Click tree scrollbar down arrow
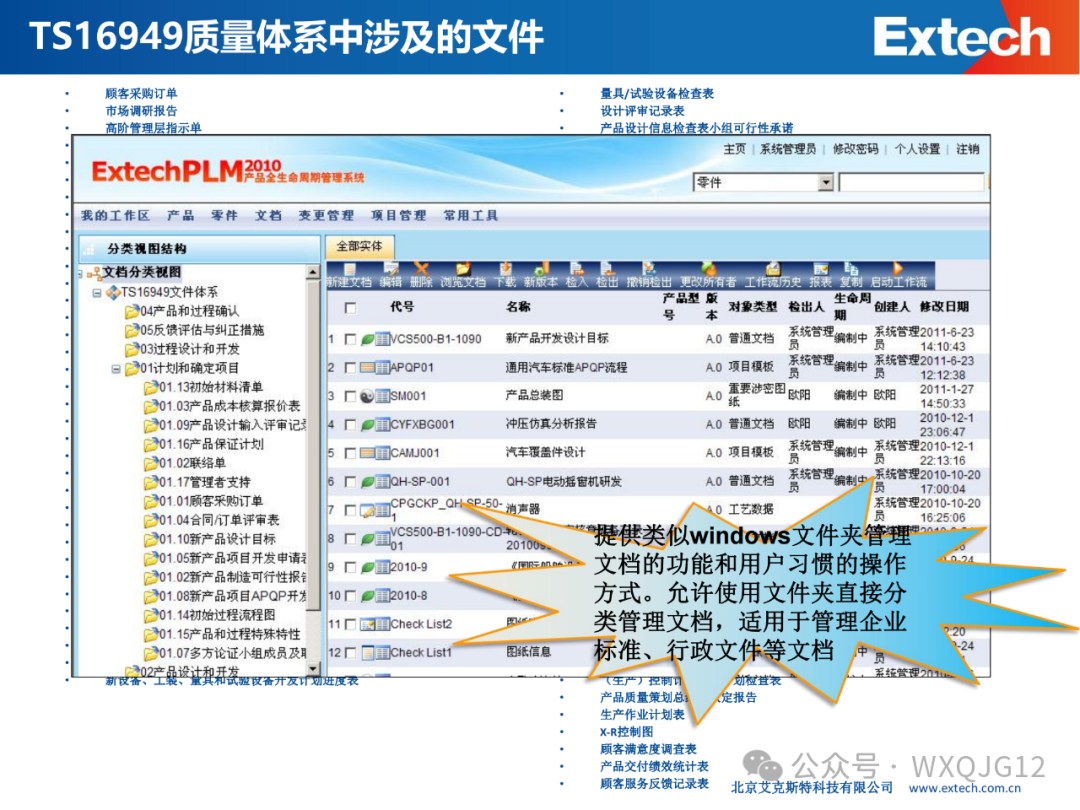The width and height of the screenshot is (1080, 810). click(313, 668)
